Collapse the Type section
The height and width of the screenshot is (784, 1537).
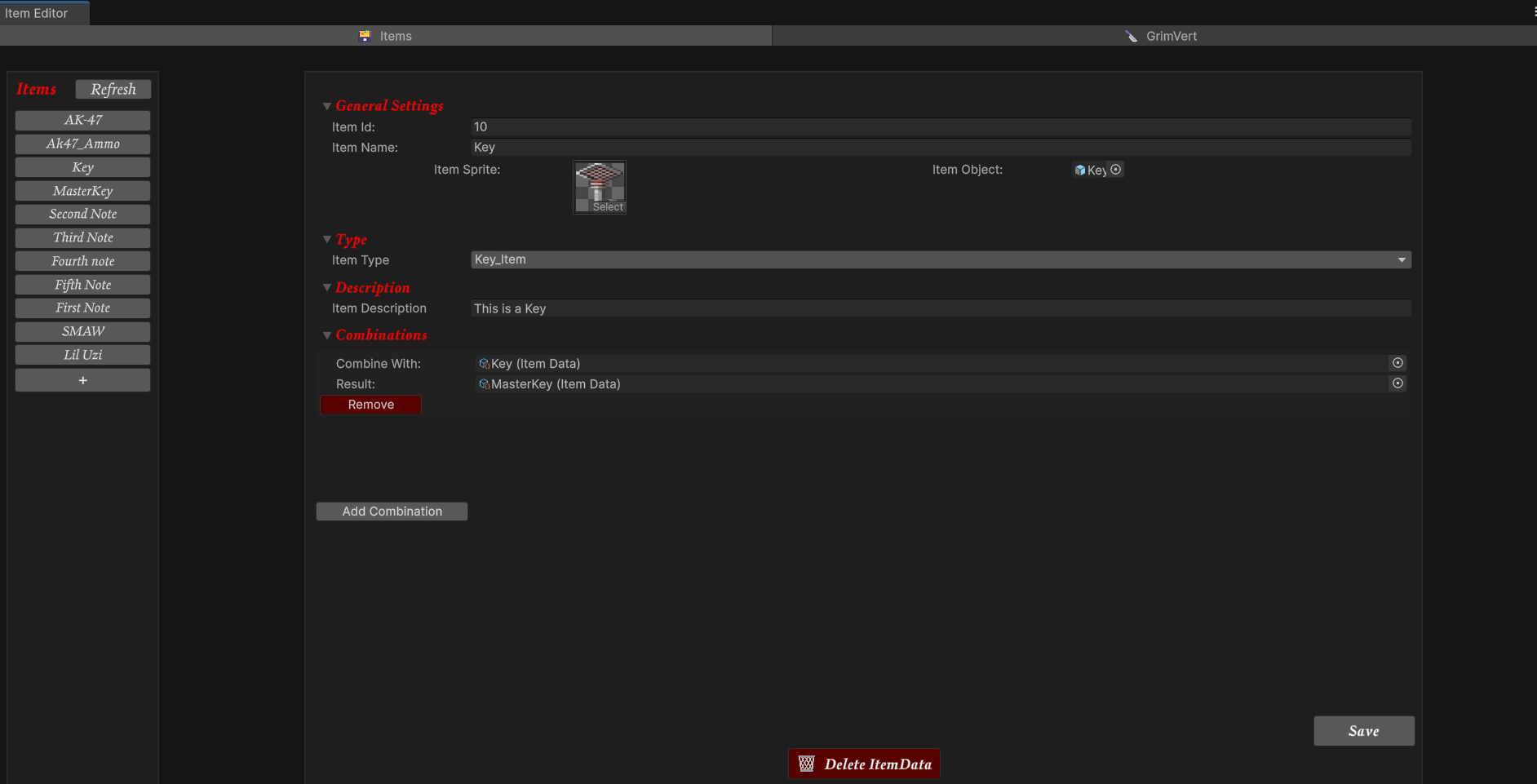point(327,240)
